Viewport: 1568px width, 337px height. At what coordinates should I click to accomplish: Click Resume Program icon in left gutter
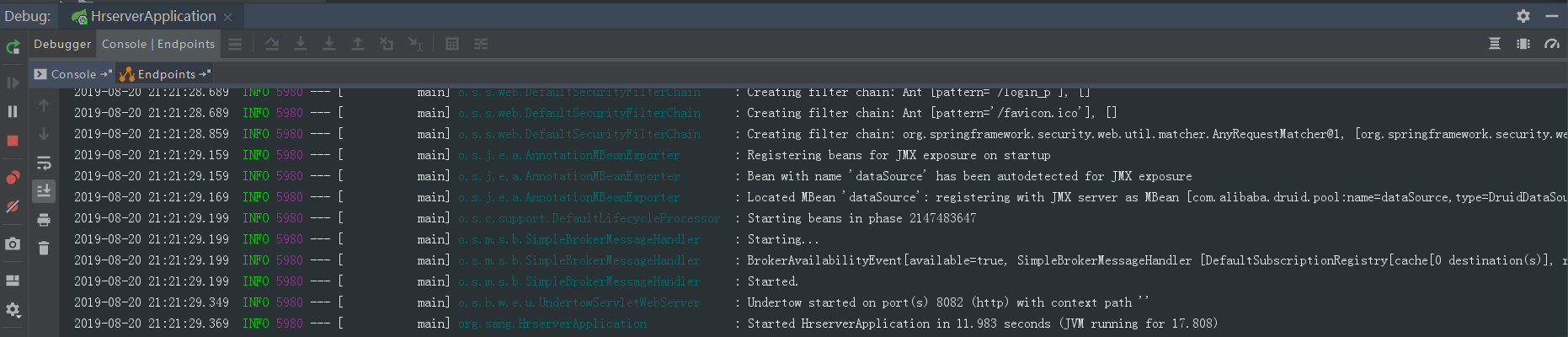coord(13,83)
